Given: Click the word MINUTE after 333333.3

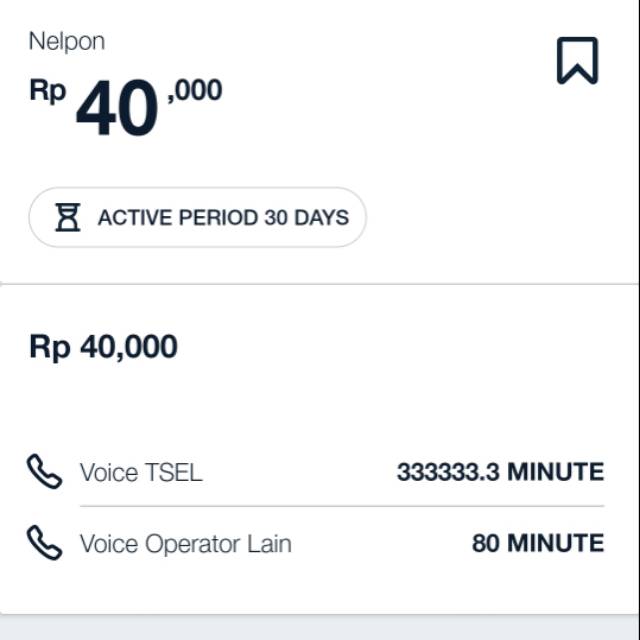Looking at the screenshot, I should [555, 472].
